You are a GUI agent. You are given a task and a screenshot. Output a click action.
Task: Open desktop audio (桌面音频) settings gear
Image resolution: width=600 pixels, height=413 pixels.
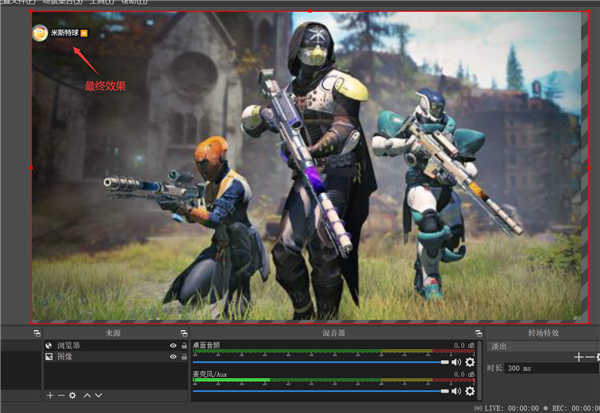click(470, 362)
